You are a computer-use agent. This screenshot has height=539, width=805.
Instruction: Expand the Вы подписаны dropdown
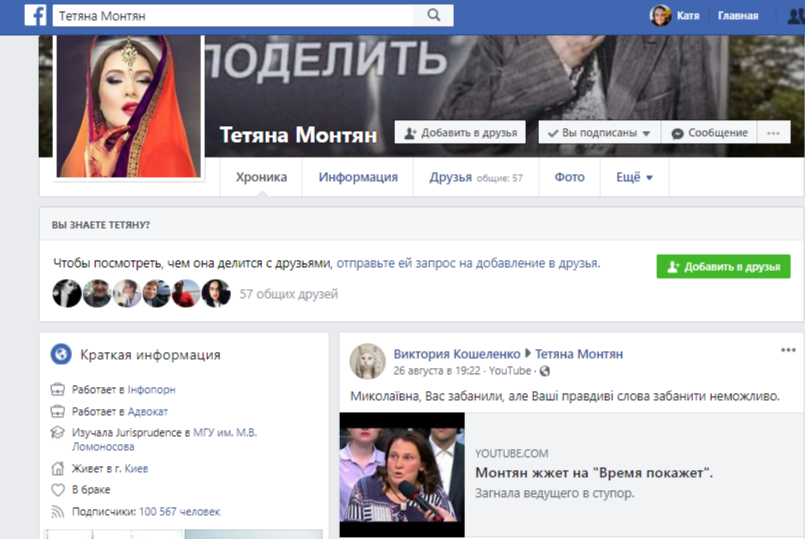[x=598, y=133]
